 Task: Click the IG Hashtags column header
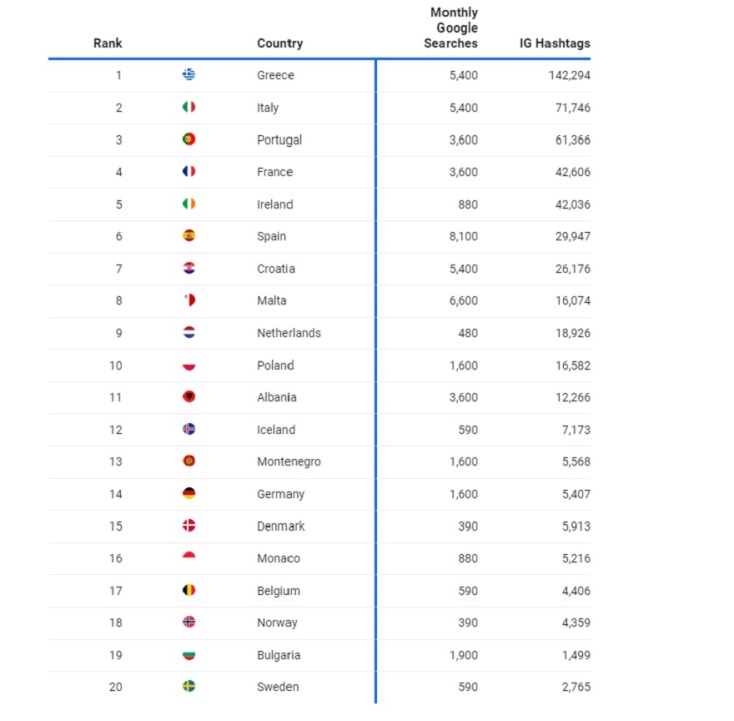[x=555, y=44]
